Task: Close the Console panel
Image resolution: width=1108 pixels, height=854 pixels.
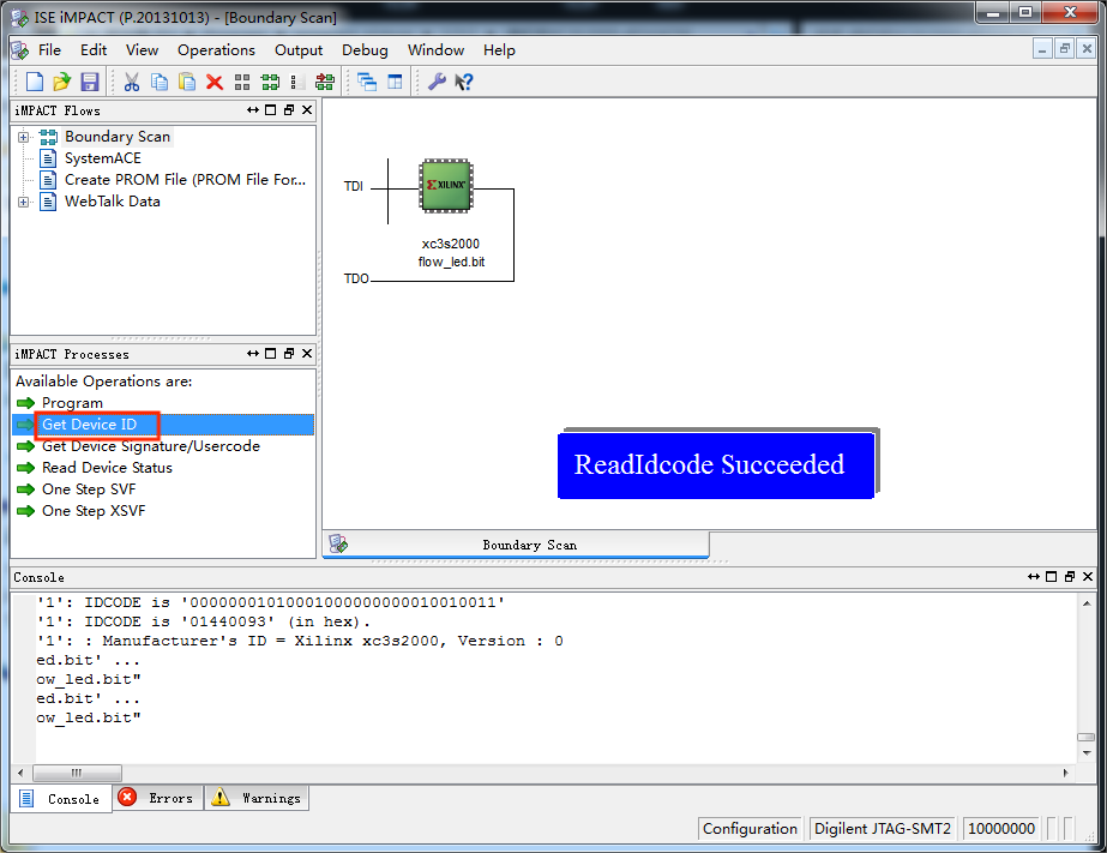Action: [x=1088, y=576]
